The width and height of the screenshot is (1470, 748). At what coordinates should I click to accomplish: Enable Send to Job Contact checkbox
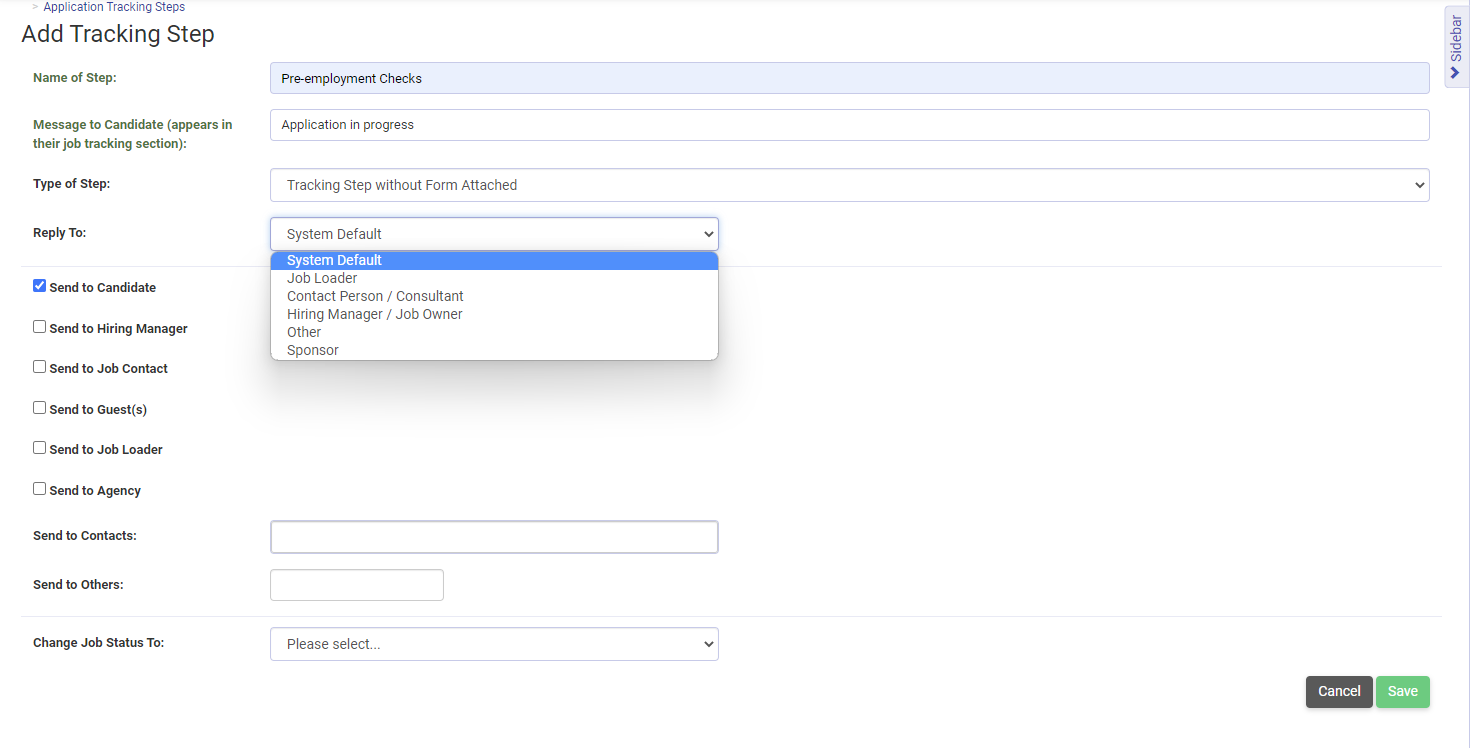pyautogui.click(x=40, y=367)
